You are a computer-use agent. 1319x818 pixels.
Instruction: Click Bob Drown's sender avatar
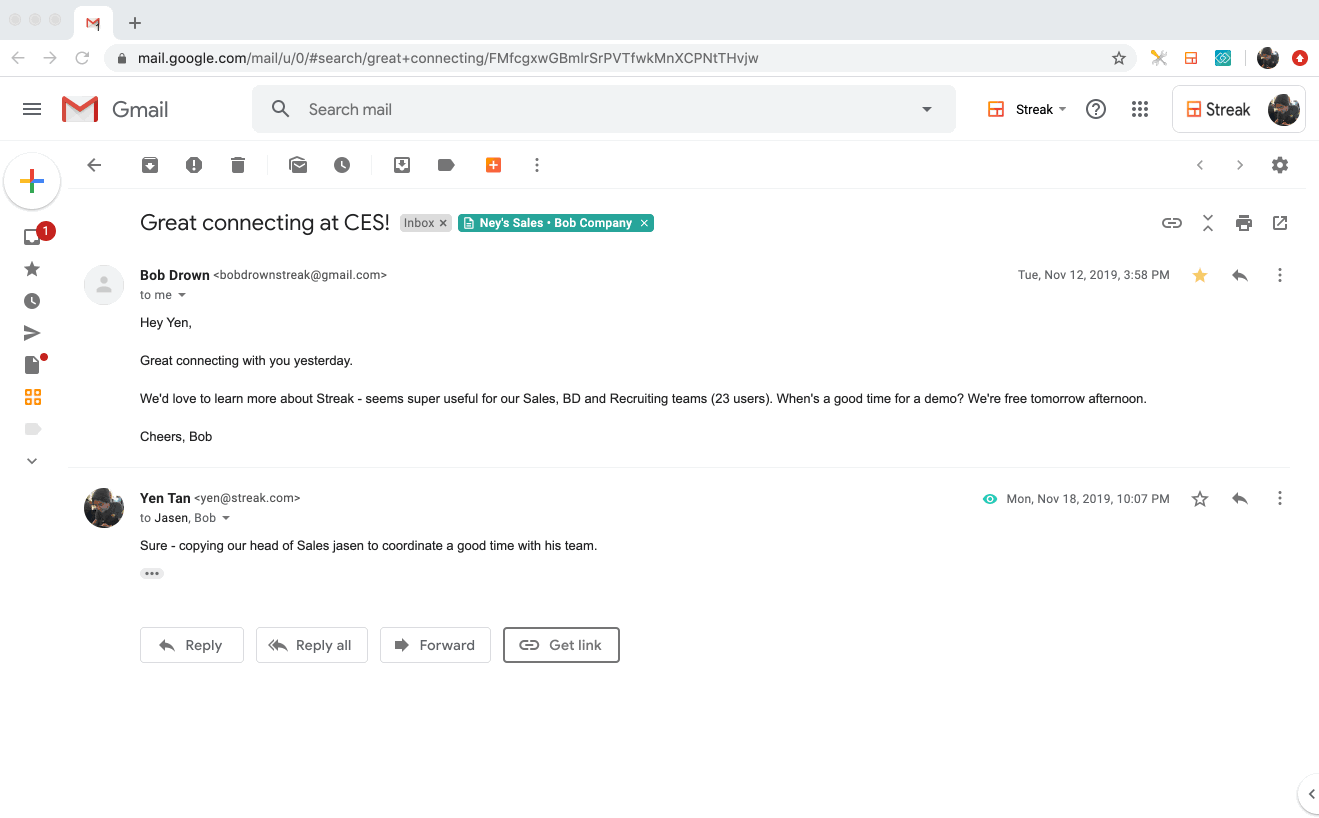(x=104, y=285)
